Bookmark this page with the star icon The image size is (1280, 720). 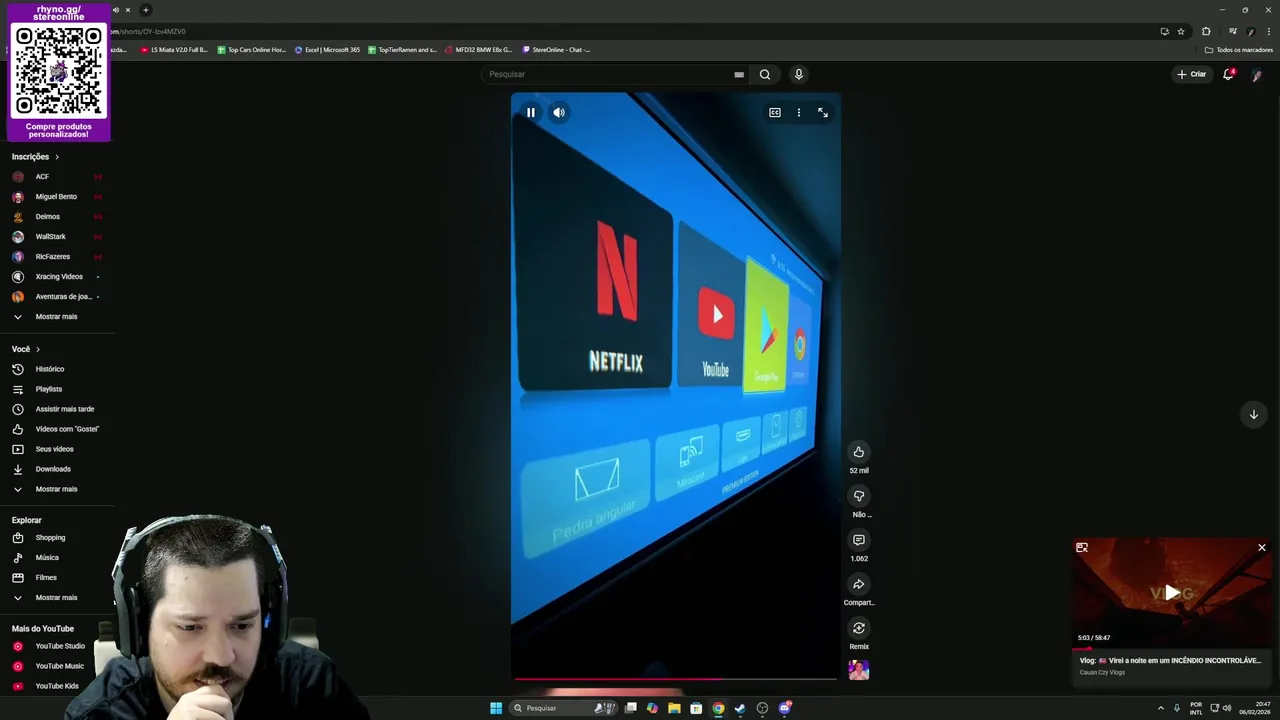[1181, 31]
